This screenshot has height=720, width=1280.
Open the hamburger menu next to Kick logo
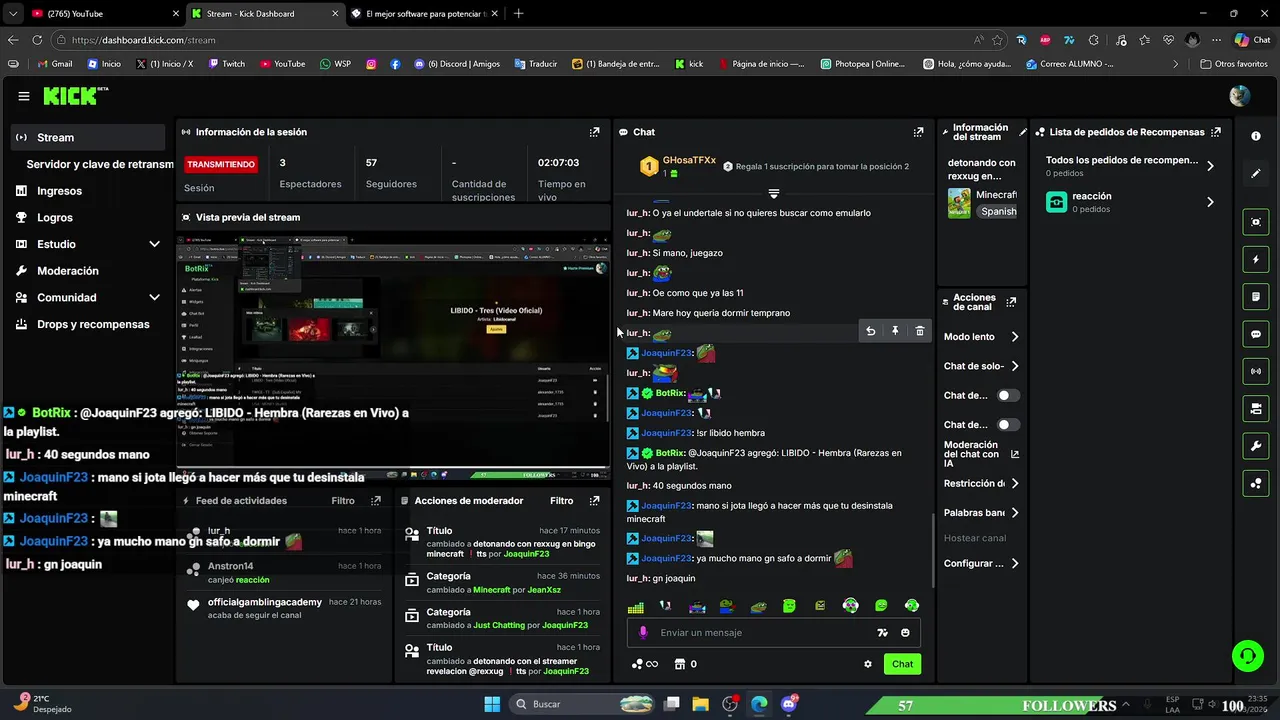23,96
